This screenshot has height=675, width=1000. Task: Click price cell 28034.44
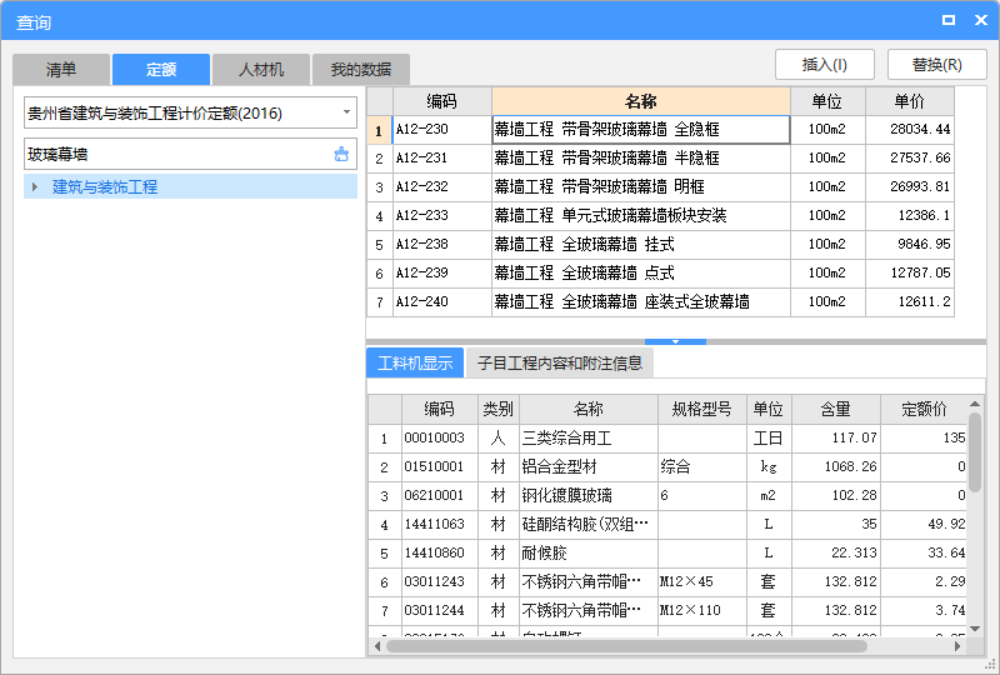[x=909, y=130]
